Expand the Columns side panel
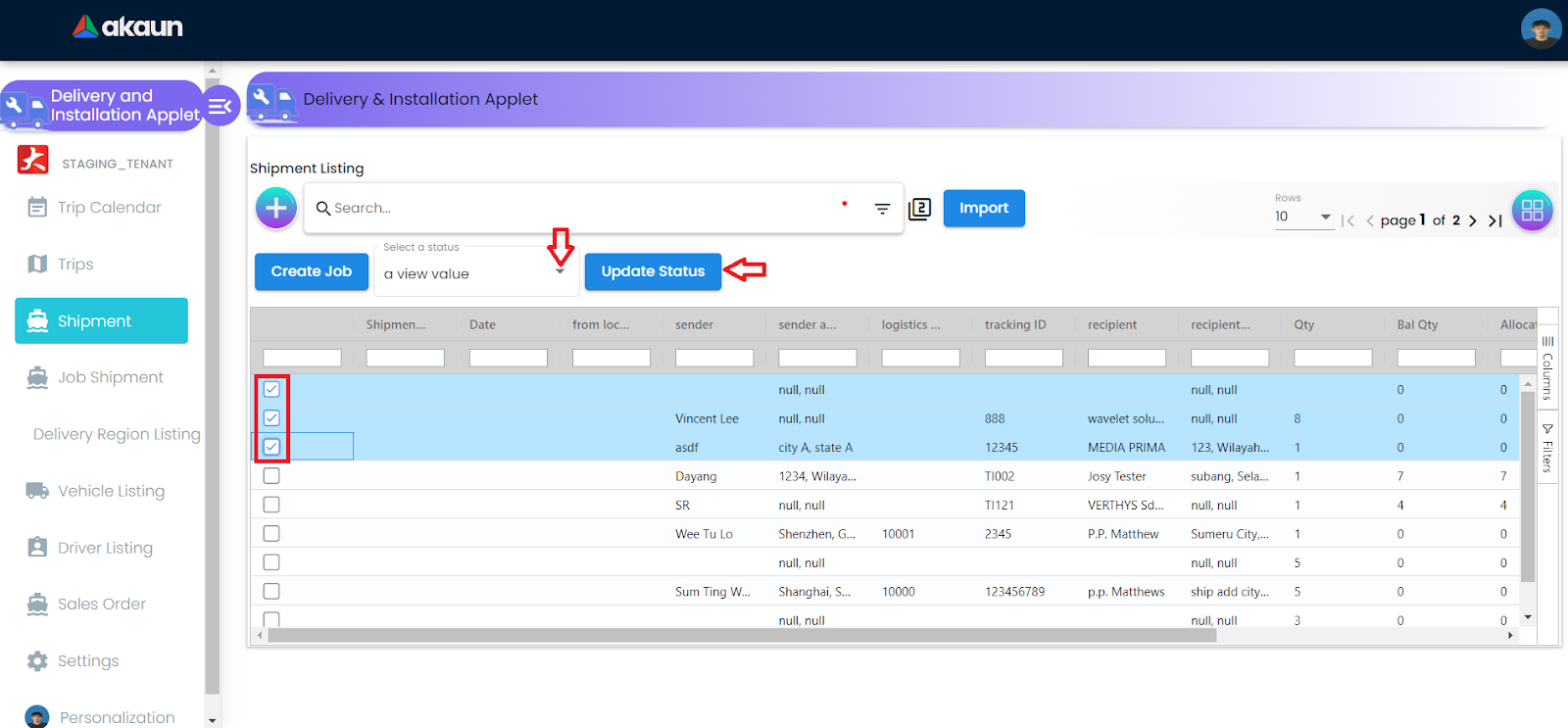The height and width of the screenshot is (728, 1568). (1547, 367)
